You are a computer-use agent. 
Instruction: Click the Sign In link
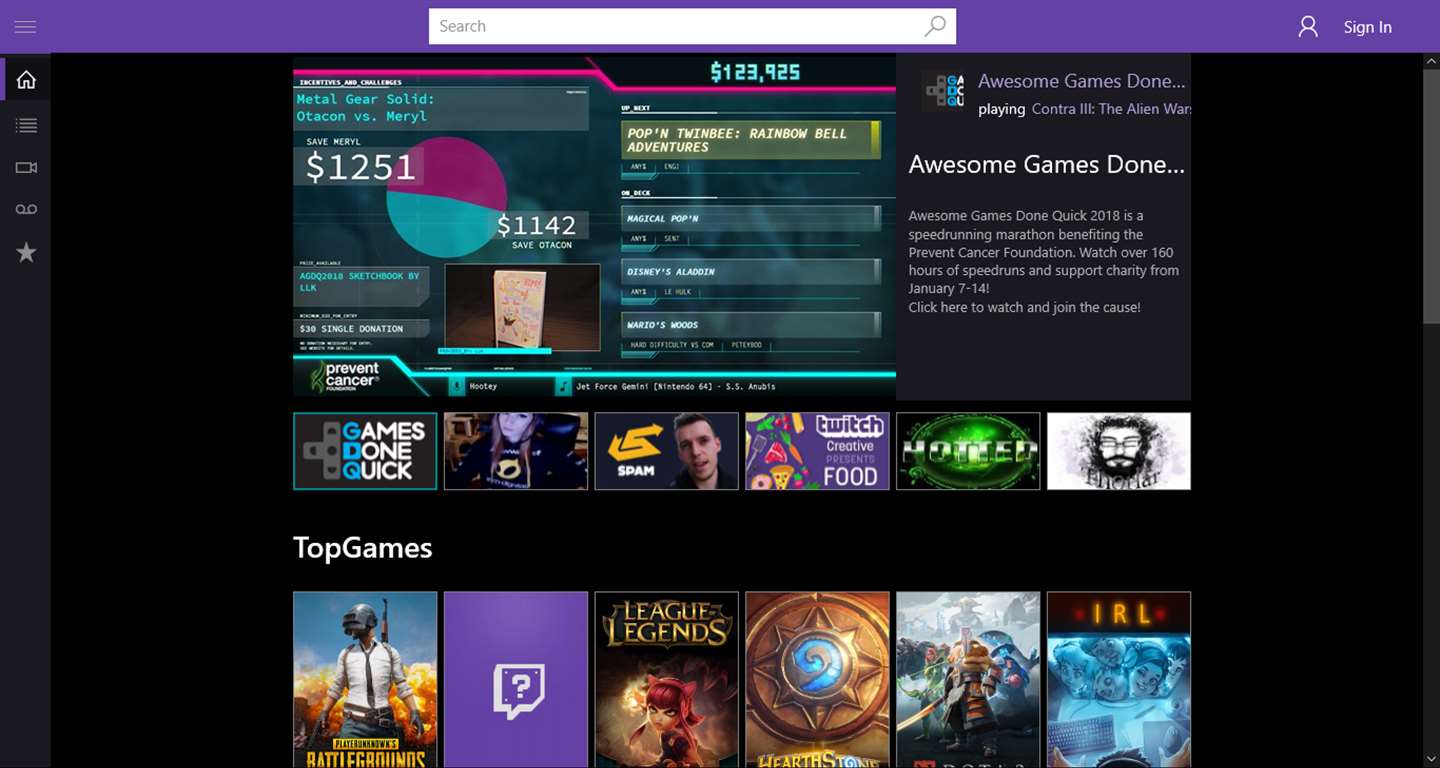tap(1367, 27)
